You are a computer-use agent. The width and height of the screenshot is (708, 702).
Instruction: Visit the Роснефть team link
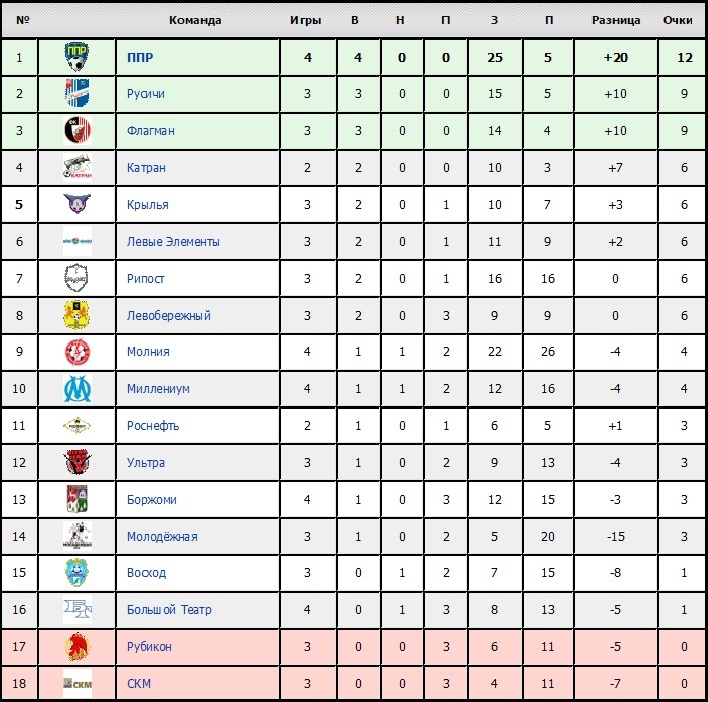pyautogui.click(x=153, y=426)
